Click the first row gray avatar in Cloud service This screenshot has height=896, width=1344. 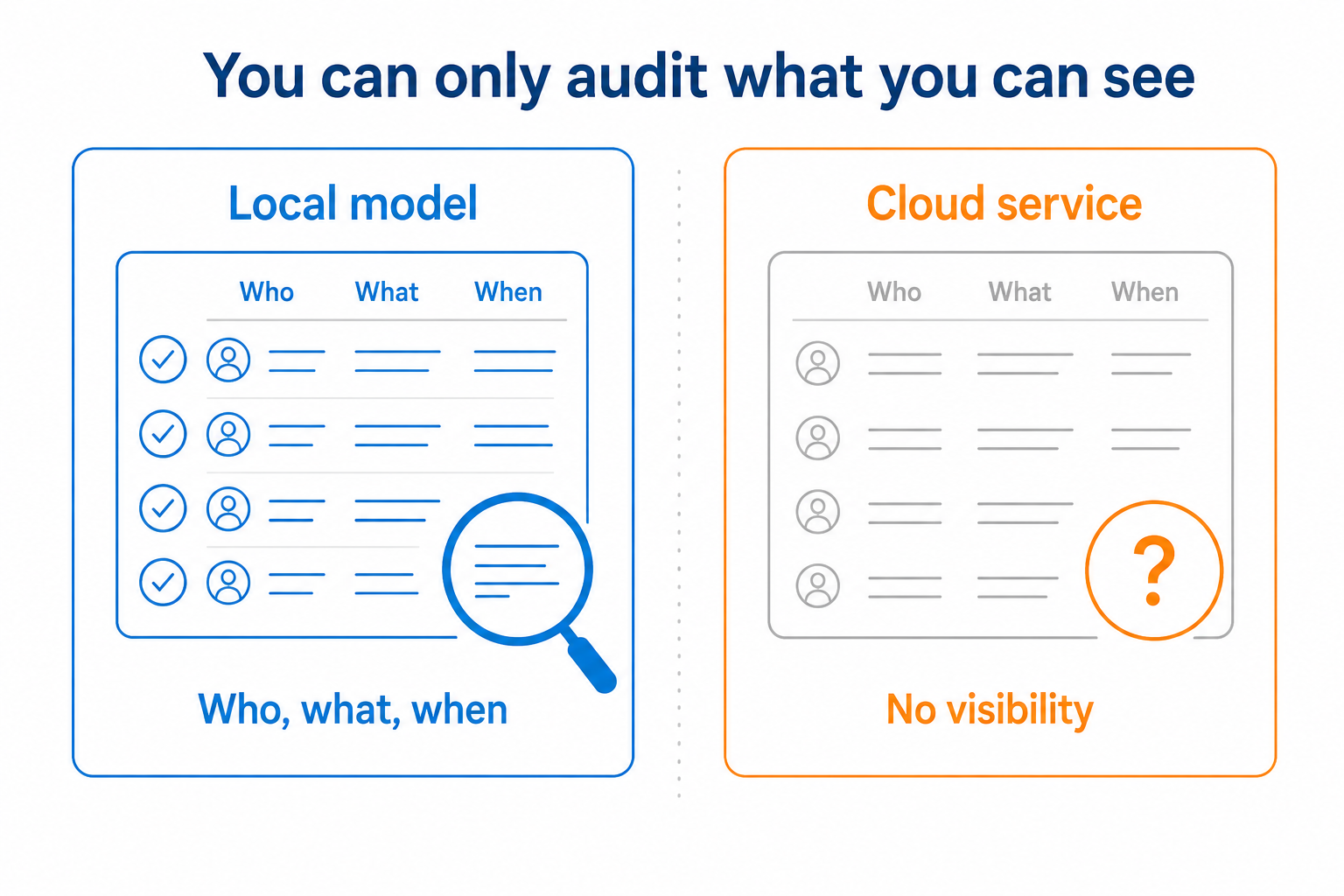click(x=818, y=363)
